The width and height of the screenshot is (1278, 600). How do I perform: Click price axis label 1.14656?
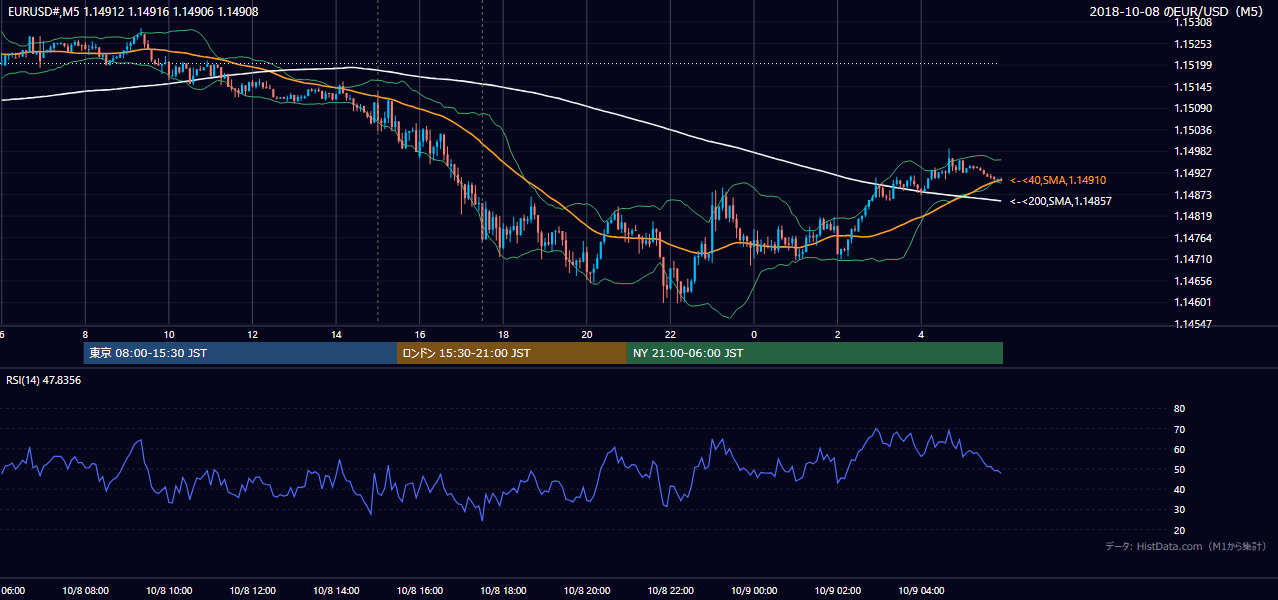pos(1192,281)
